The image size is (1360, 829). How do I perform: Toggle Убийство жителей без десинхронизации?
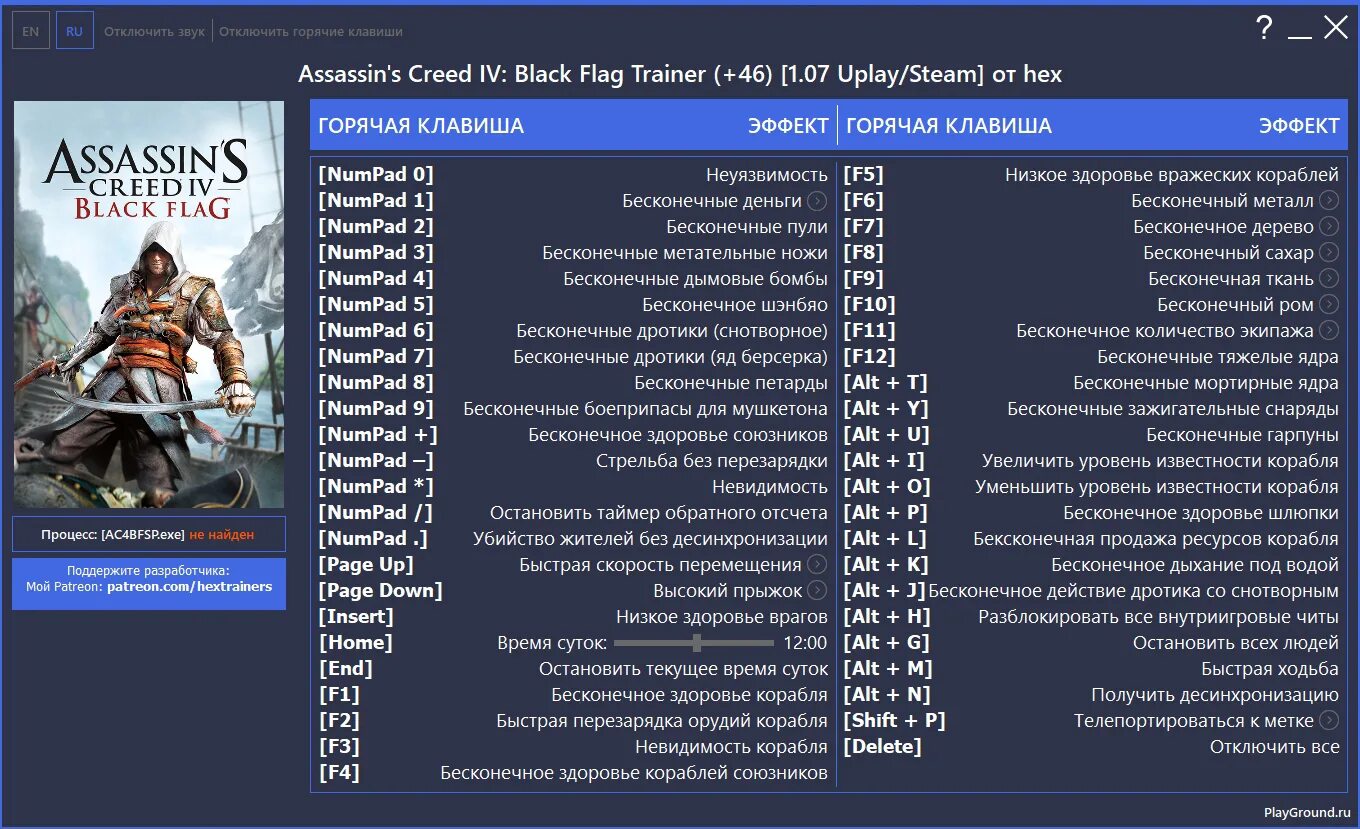(650, 539)
